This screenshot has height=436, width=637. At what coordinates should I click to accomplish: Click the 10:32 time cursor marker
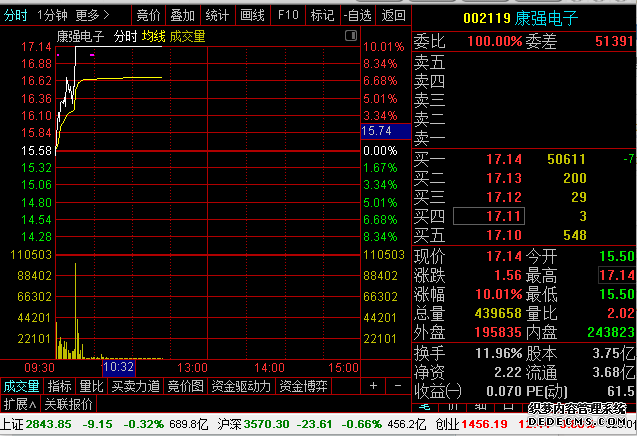pos(118,367)
